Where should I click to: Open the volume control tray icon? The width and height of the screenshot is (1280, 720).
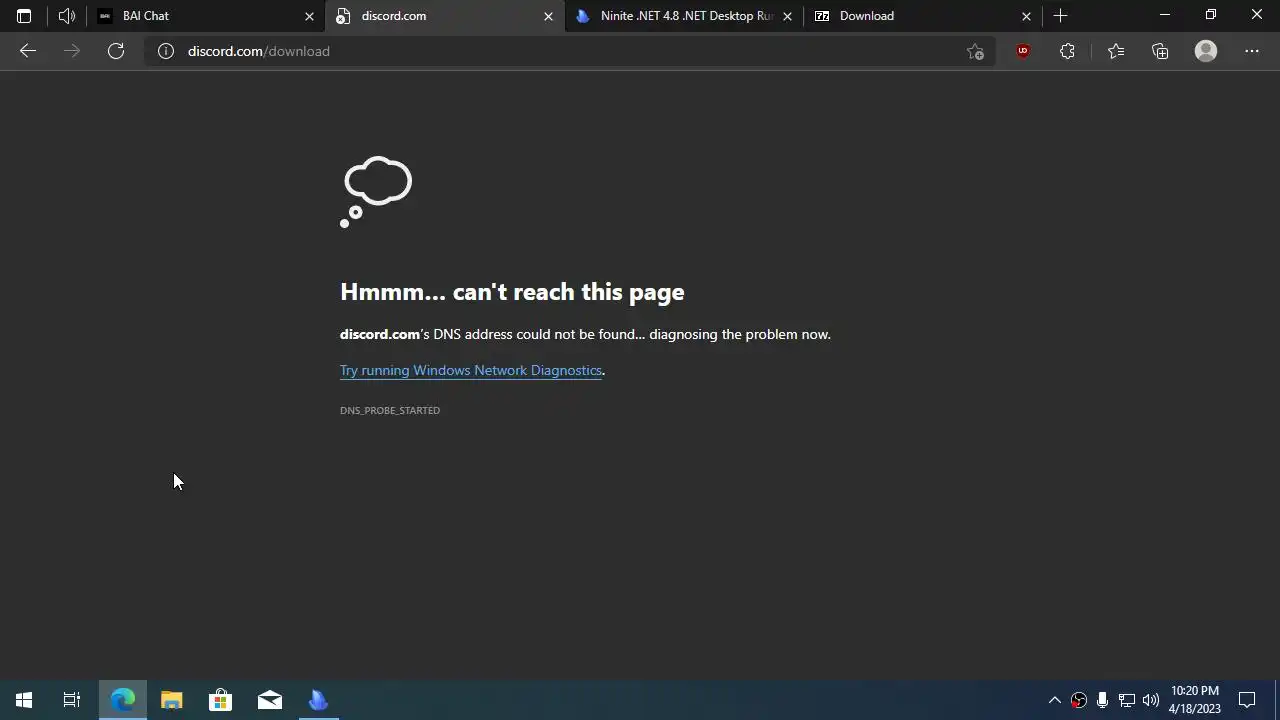pos(1151,700)
